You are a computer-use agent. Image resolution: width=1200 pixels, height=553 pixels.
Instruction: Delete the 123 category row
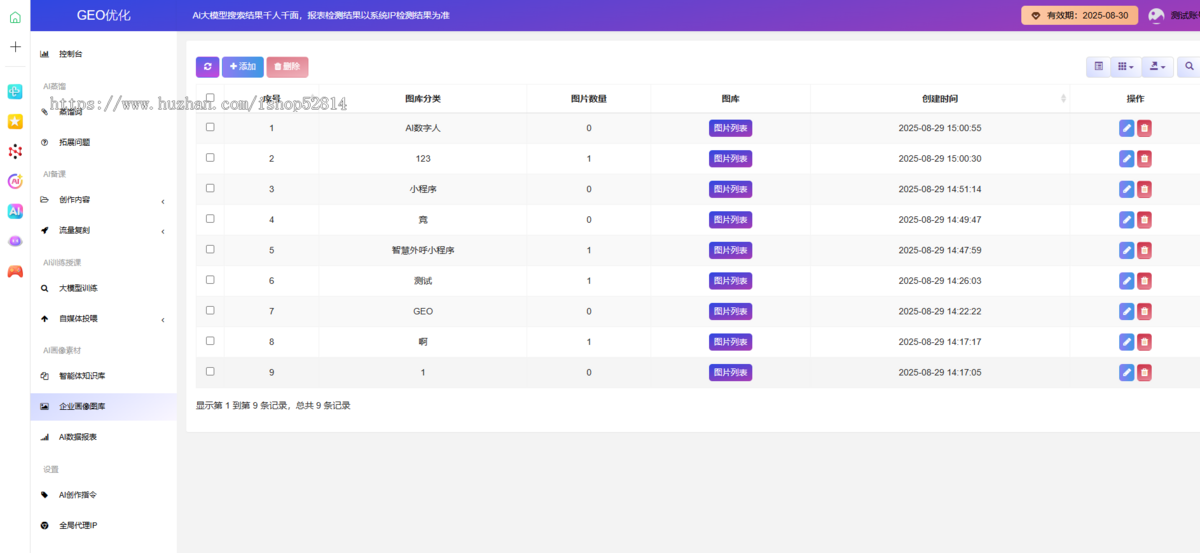[x=1144, y=159]
